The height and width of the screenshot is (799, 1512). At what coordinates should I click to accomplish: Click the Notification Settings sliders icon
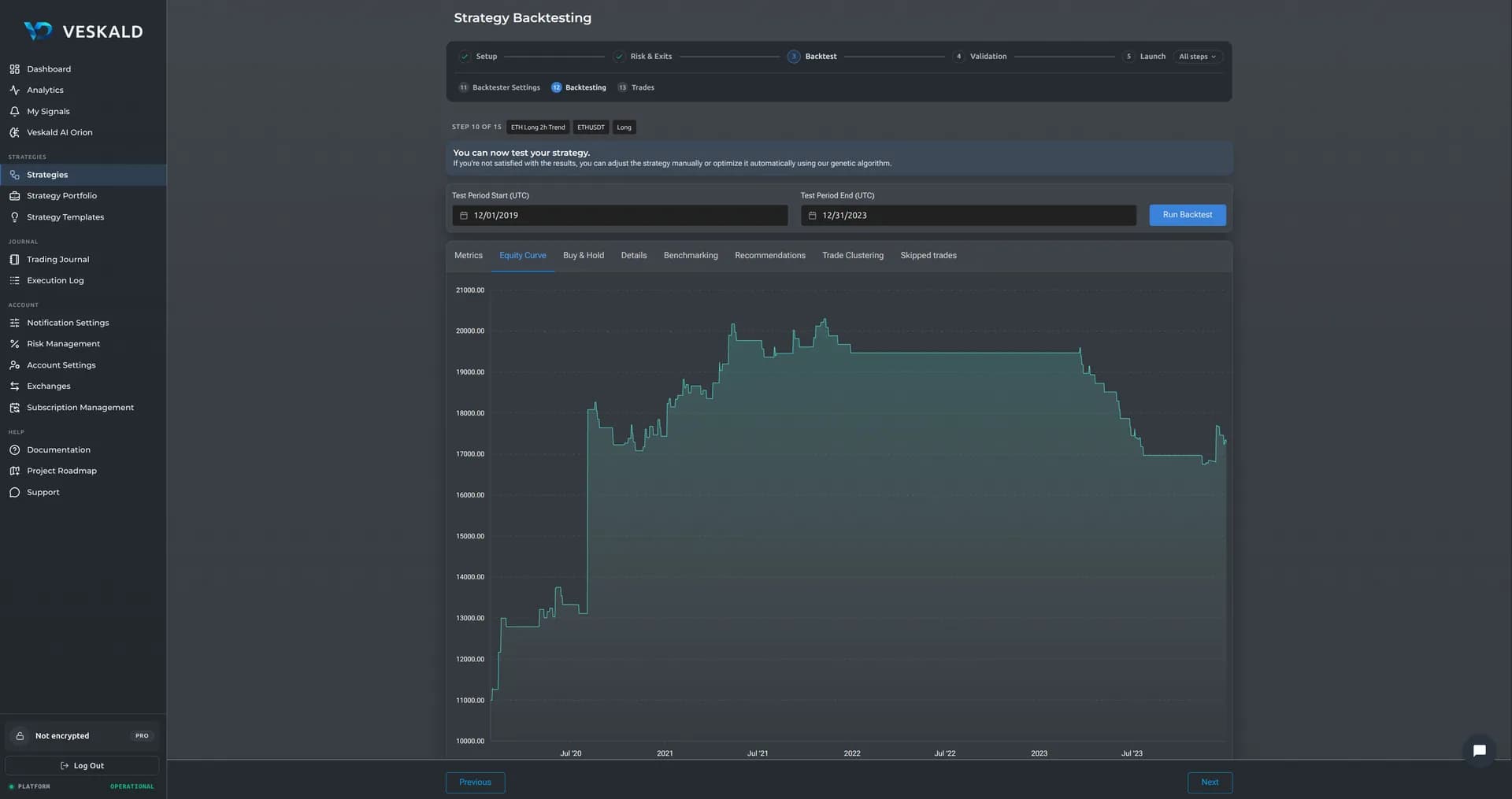tap(14, 323)
